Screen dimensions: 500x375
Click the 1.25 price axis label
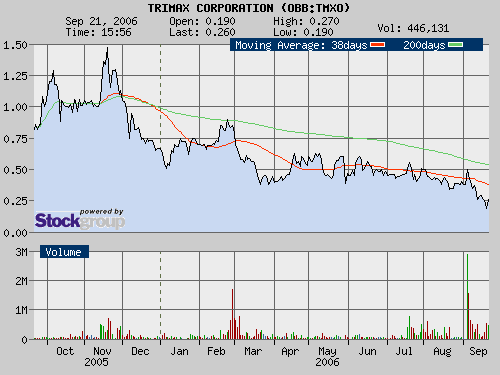[x=15, y=76]
